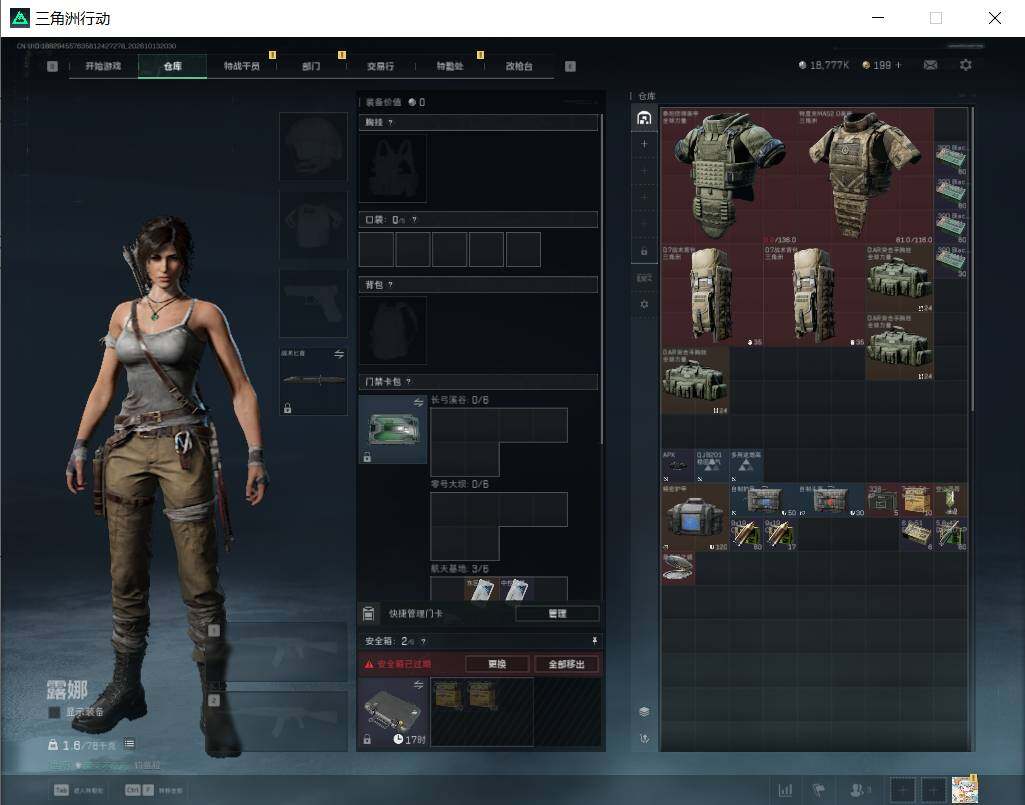Open the friends icon in bottom bar
The image size is (1025, 805).
(857, 790)
